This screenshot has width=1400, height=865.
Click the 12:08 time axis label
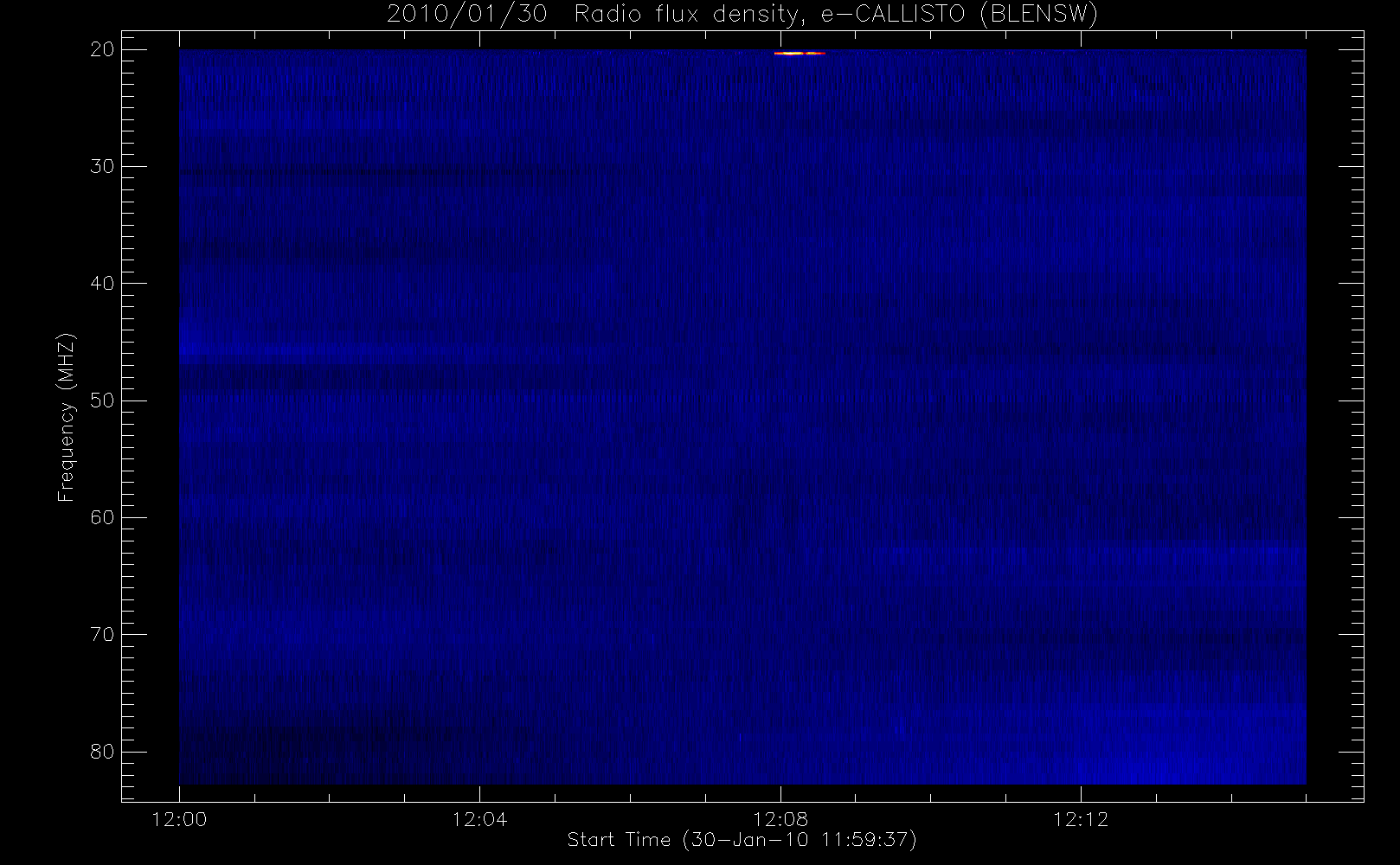tap(780, 819)
